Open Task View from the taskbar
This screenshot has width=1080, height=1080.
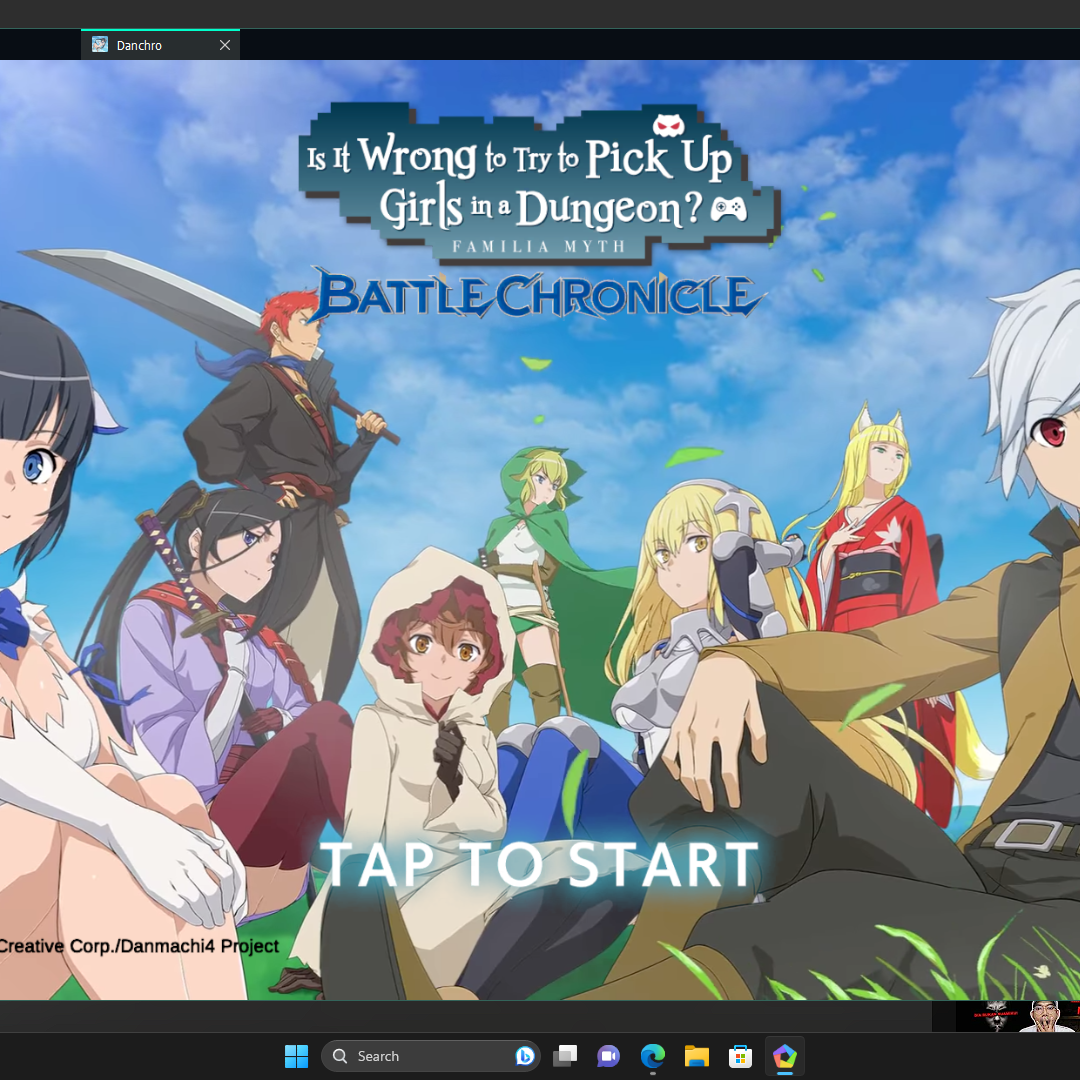coord(566,1056)
